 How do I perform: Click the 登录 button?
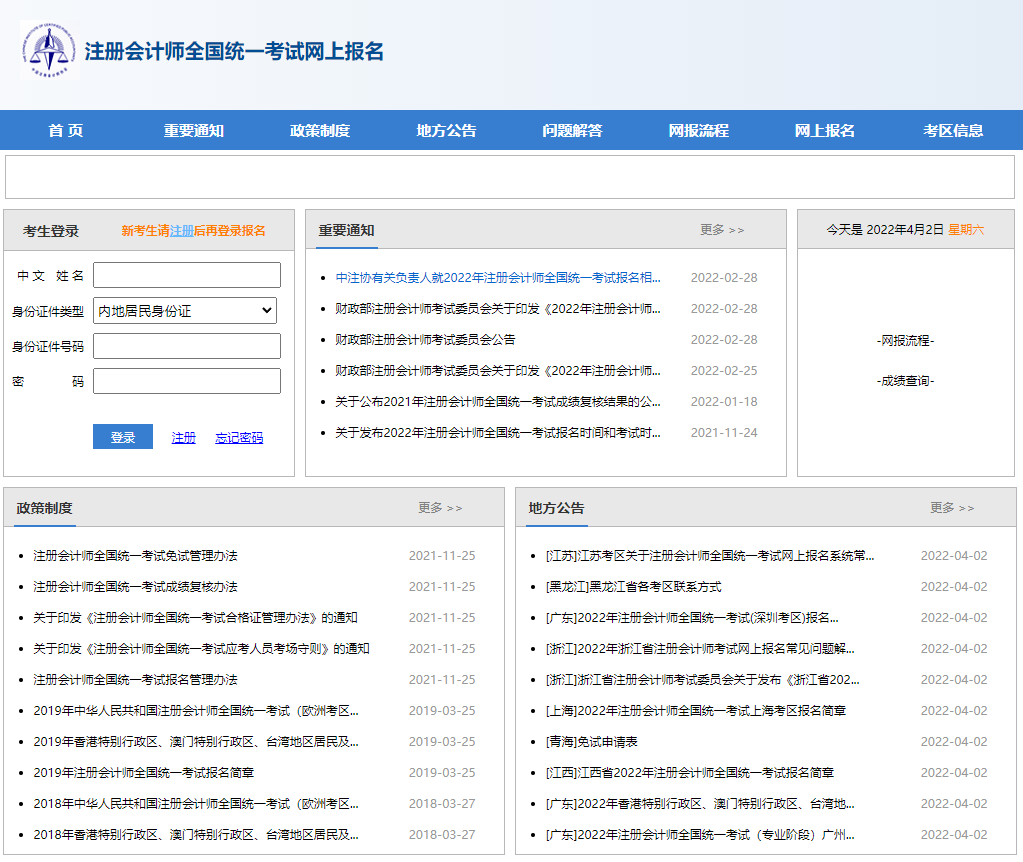tap(122, 436)
